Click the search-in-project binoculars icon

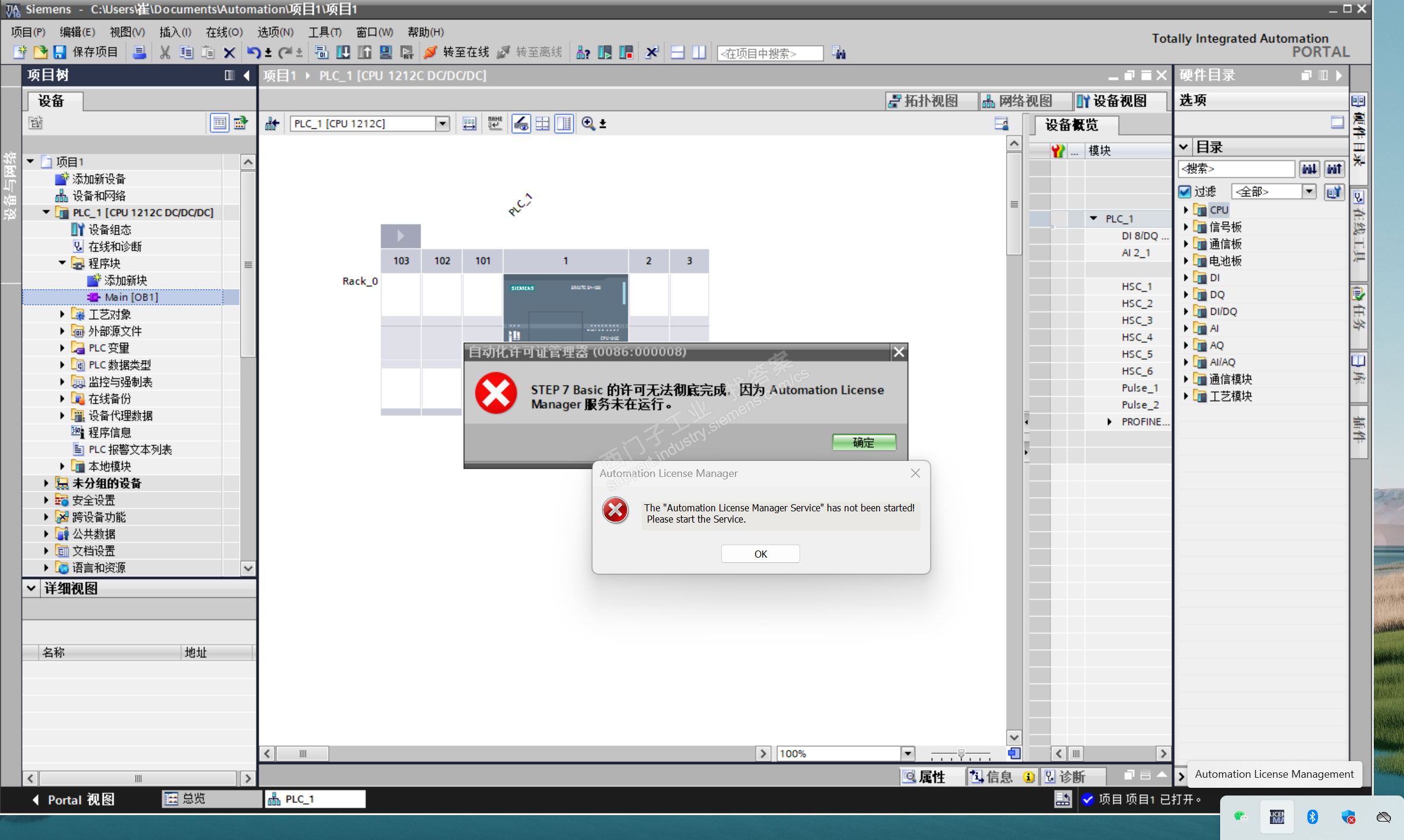pos(839,53)
